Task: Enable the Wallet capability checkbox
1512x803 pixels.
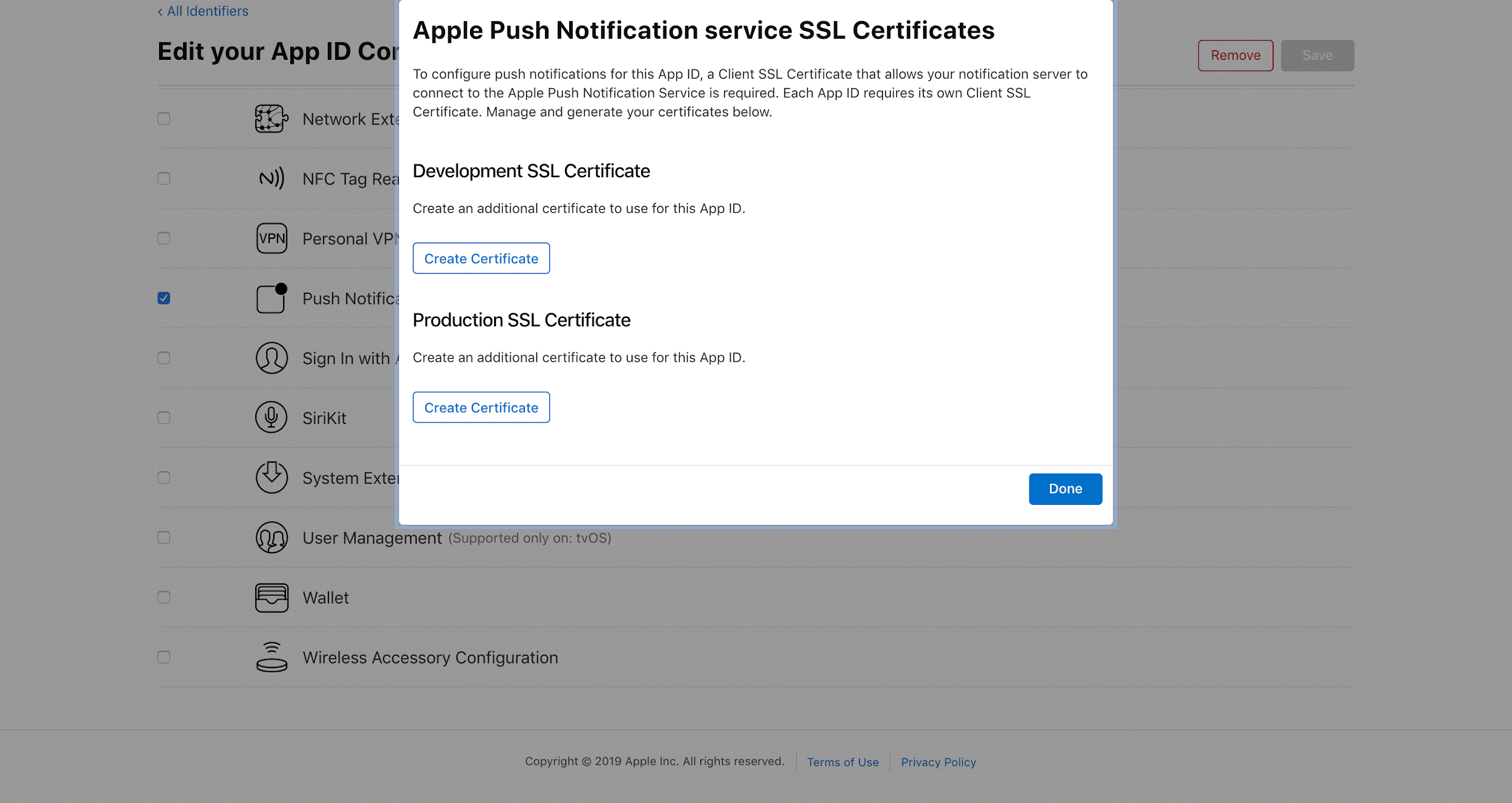Action: click(x=163, y=597)
